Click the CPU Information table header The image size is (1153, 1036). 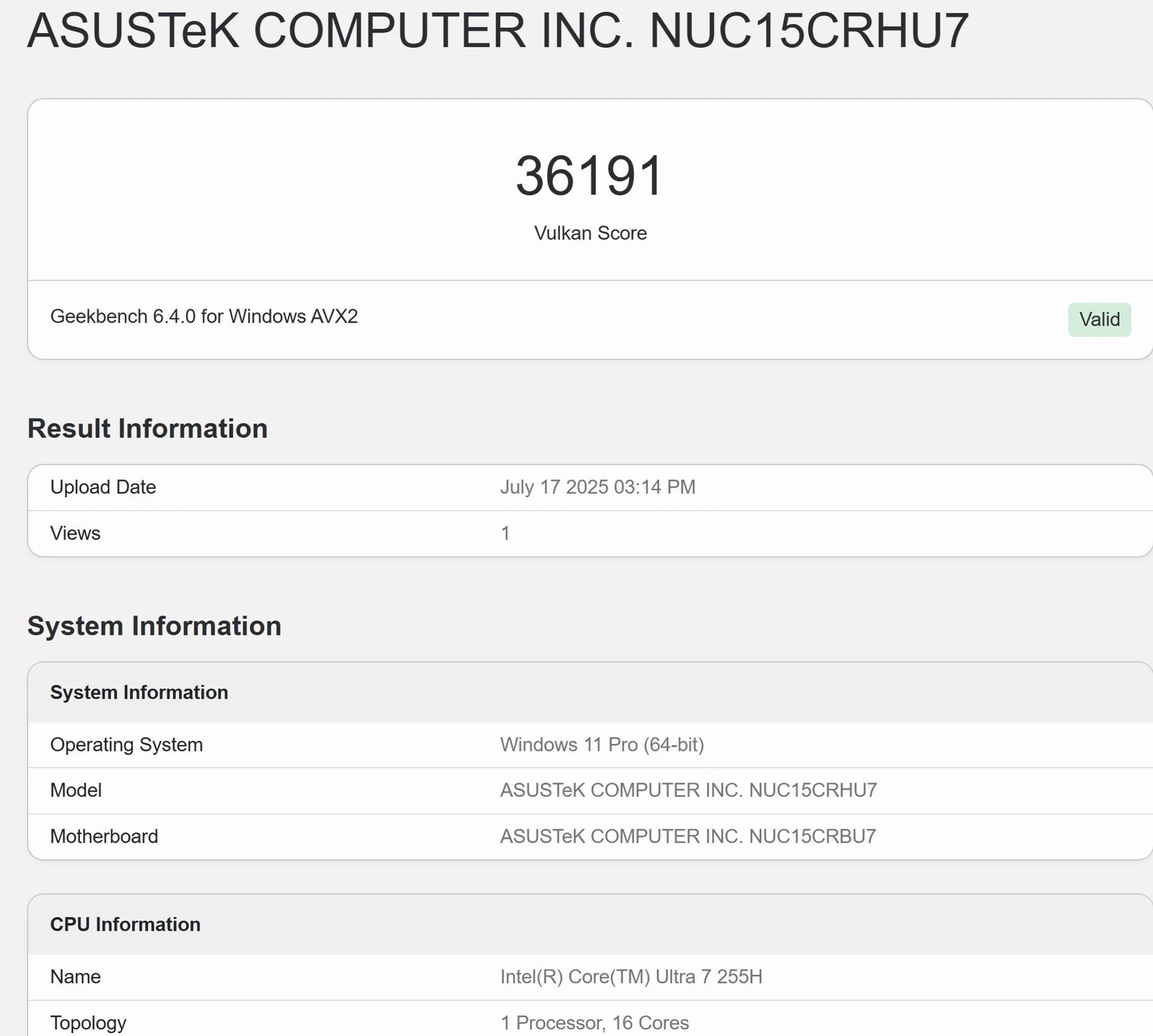(125, 924)
